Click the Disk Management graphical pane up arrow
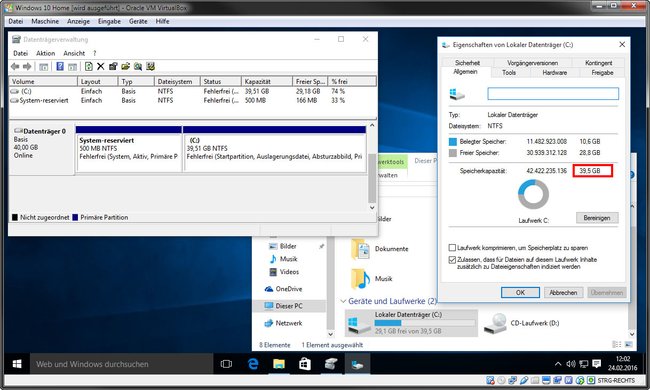 pos(372,125)
